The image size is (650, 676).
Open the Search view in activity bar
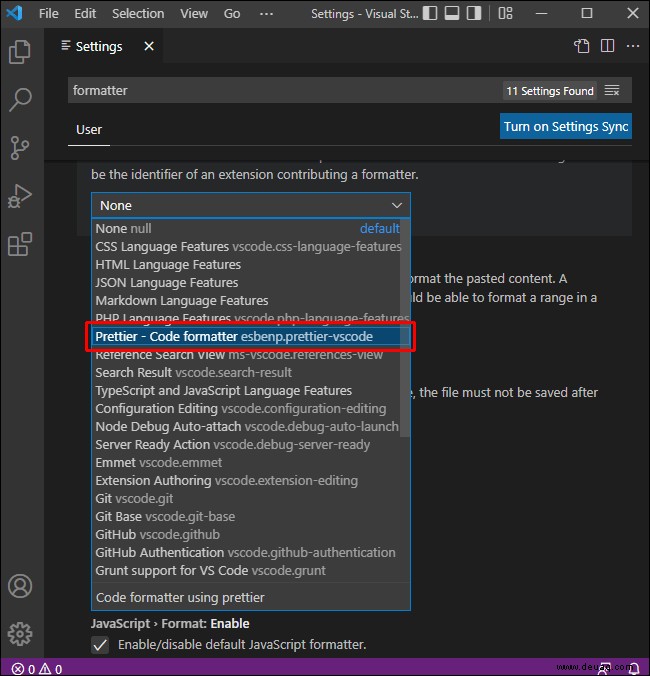[x=20, y=100]
